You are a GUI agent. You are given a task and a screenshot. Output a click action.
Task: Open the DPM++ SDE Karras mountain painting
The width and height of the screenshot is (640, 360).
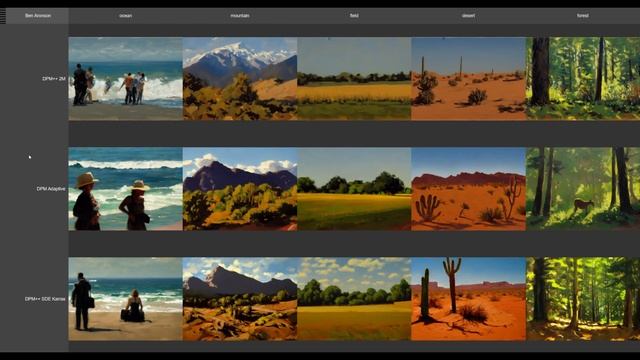click(x=240, y=299)
